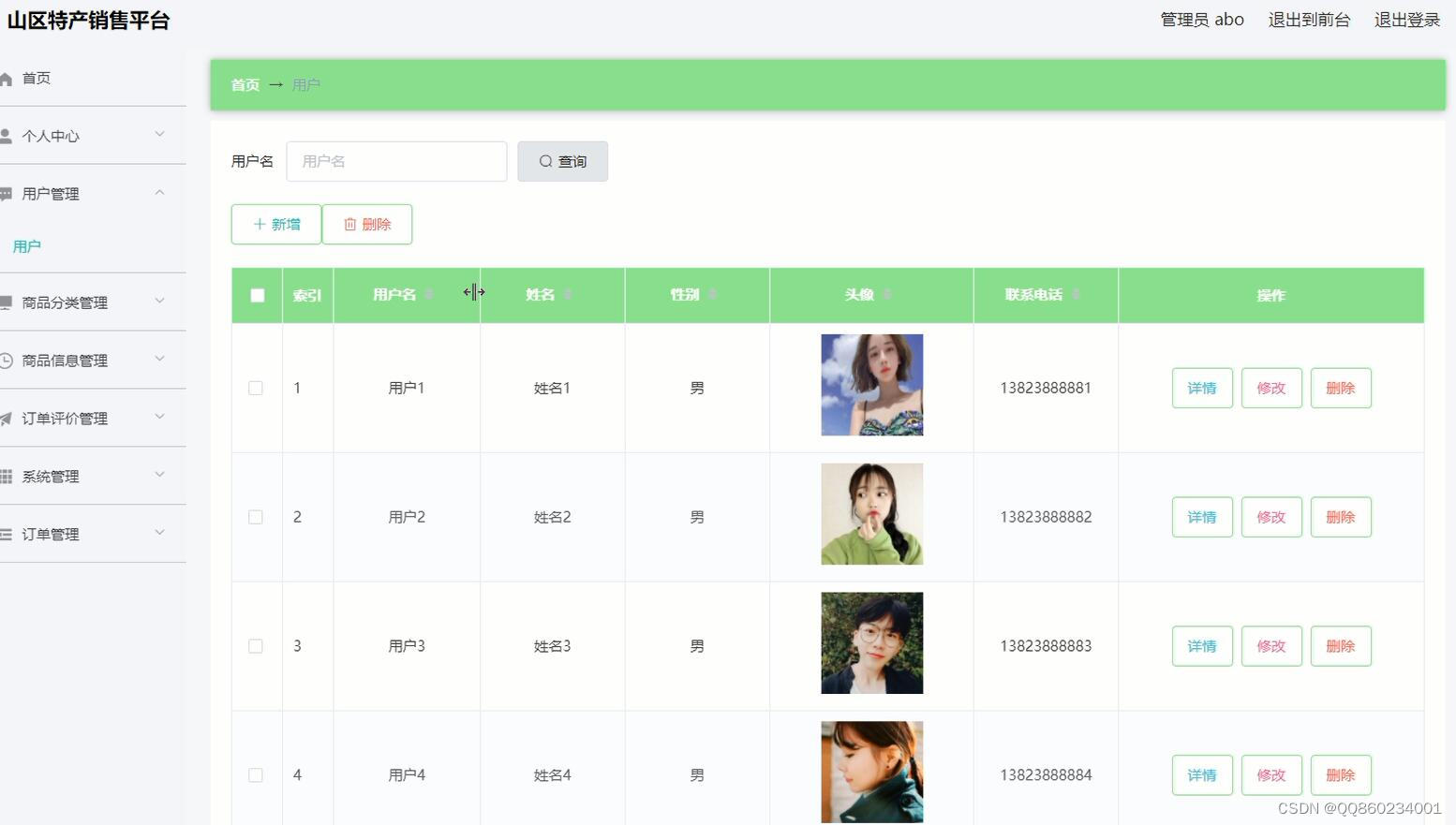Click the list icon beside 订单管理
Screen dimensions: 1456x825
click(7, 534)
